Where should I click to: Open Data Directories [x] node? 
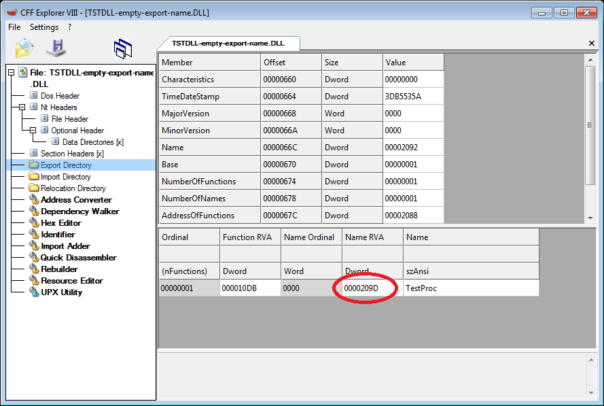[93, 142]
